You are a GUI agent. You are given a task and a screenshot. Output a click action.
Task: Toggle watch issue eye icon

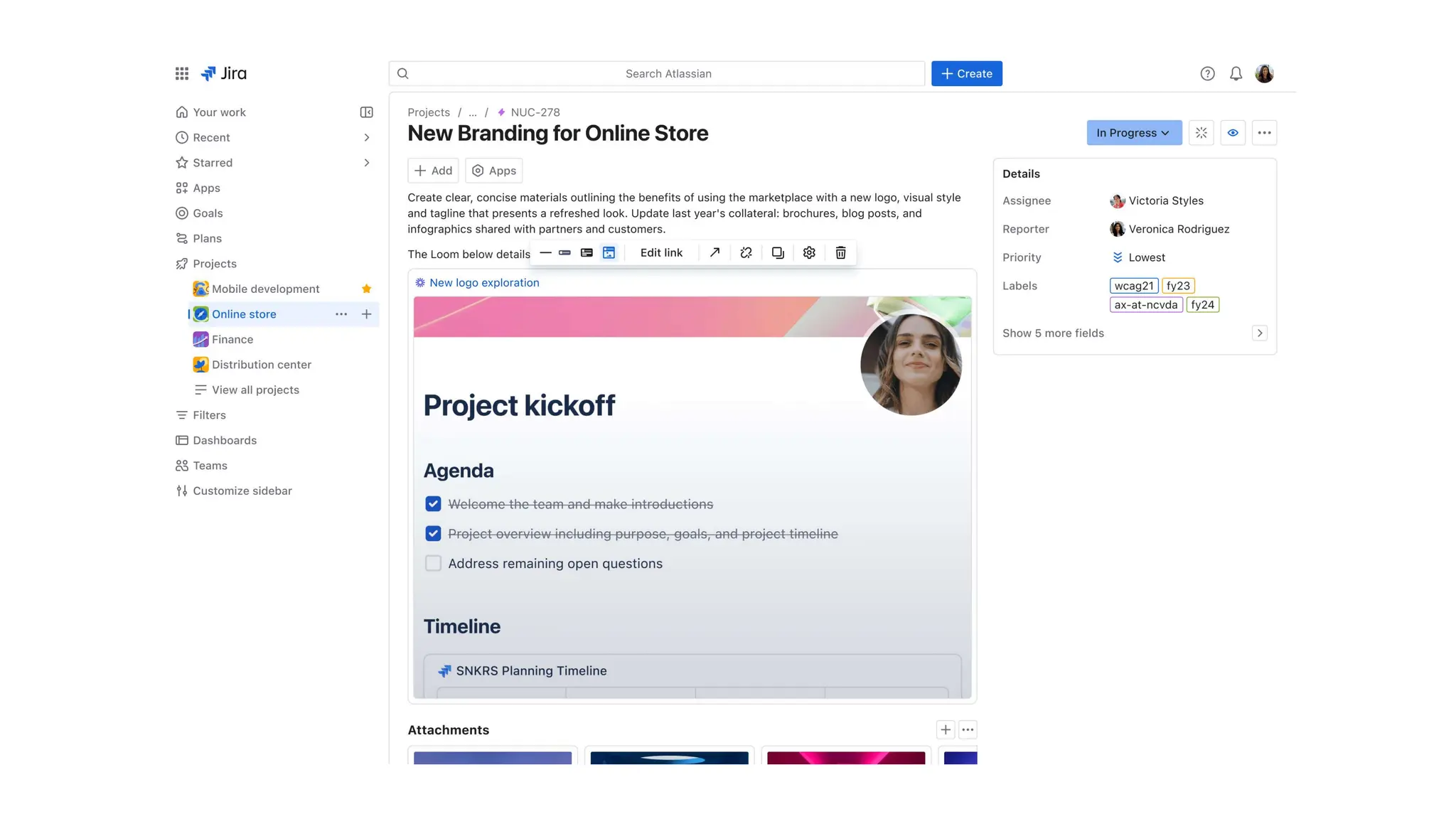coord(1233,133)
